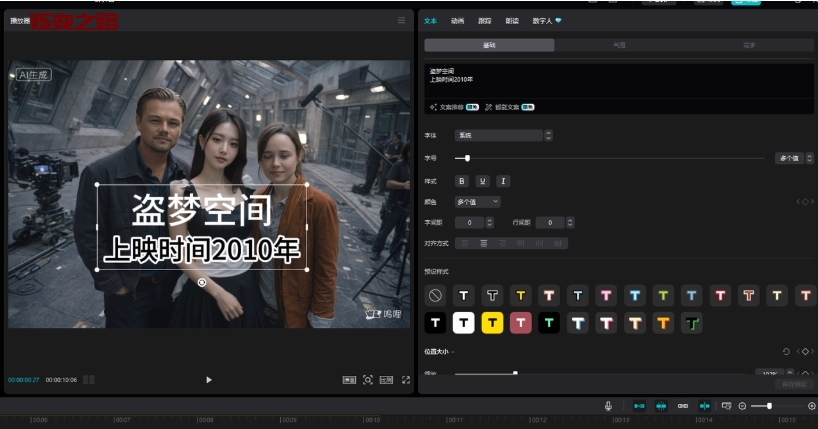Viewport: 818px width, 429px height.
Task: Open the 数字人 tab
Action: pyautogui.click(x=546, y=20)
